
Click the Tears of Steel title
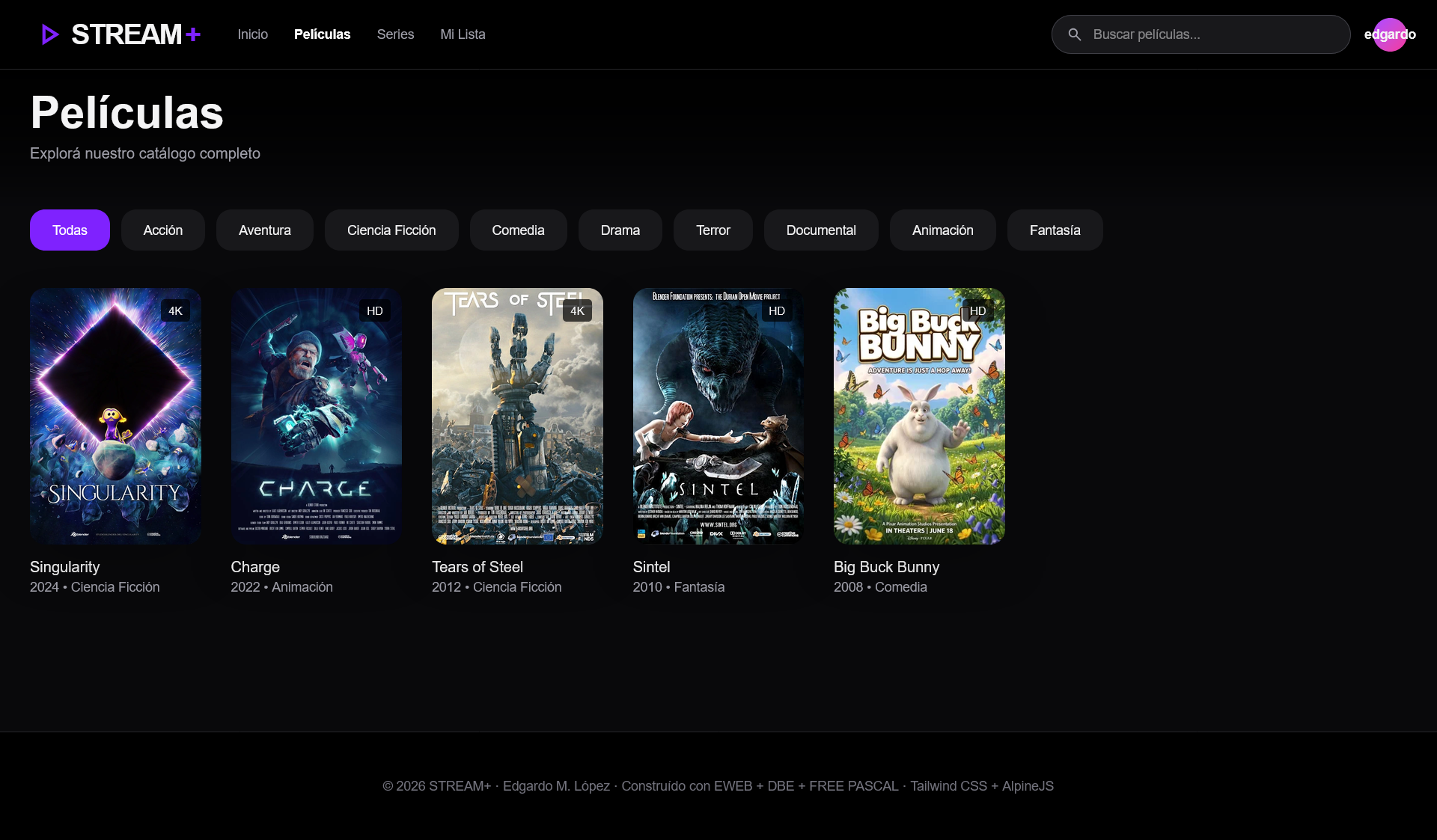click(478, 567)
